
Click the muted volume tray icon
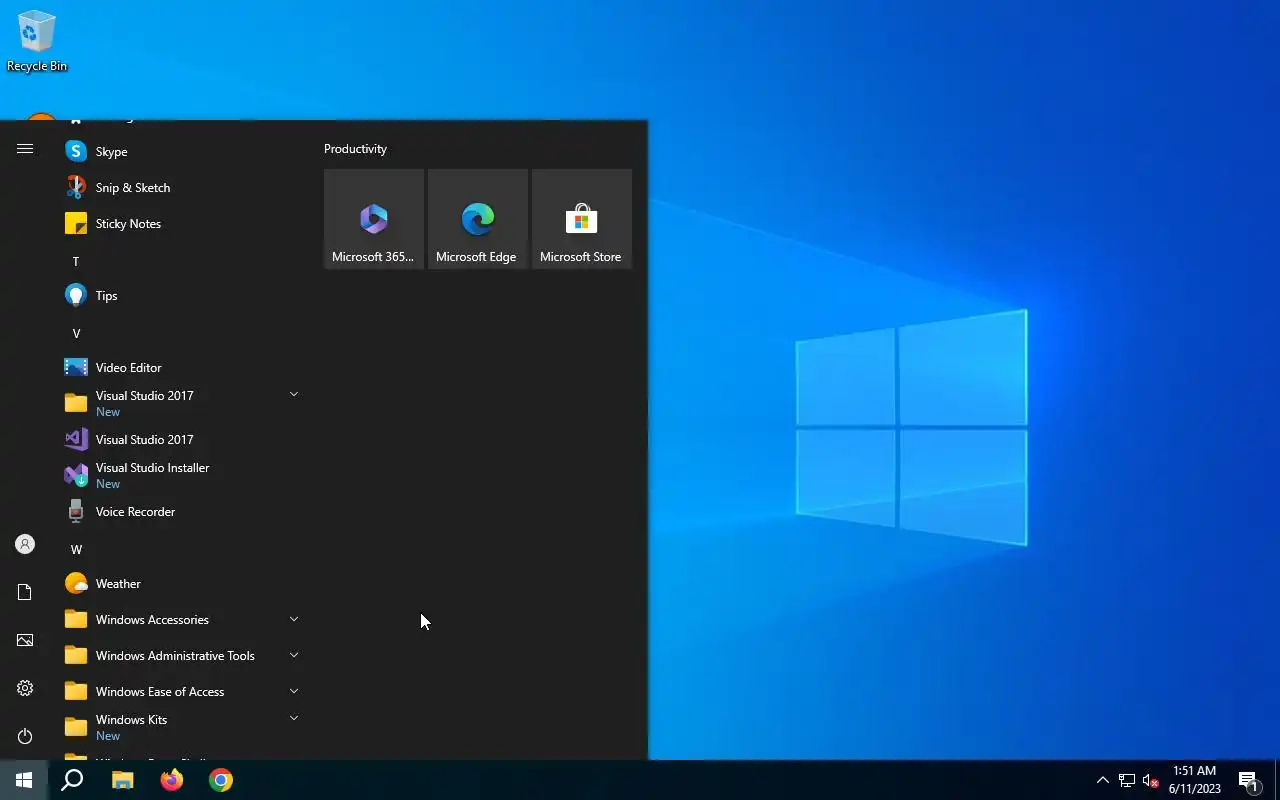click(1150, 780)
